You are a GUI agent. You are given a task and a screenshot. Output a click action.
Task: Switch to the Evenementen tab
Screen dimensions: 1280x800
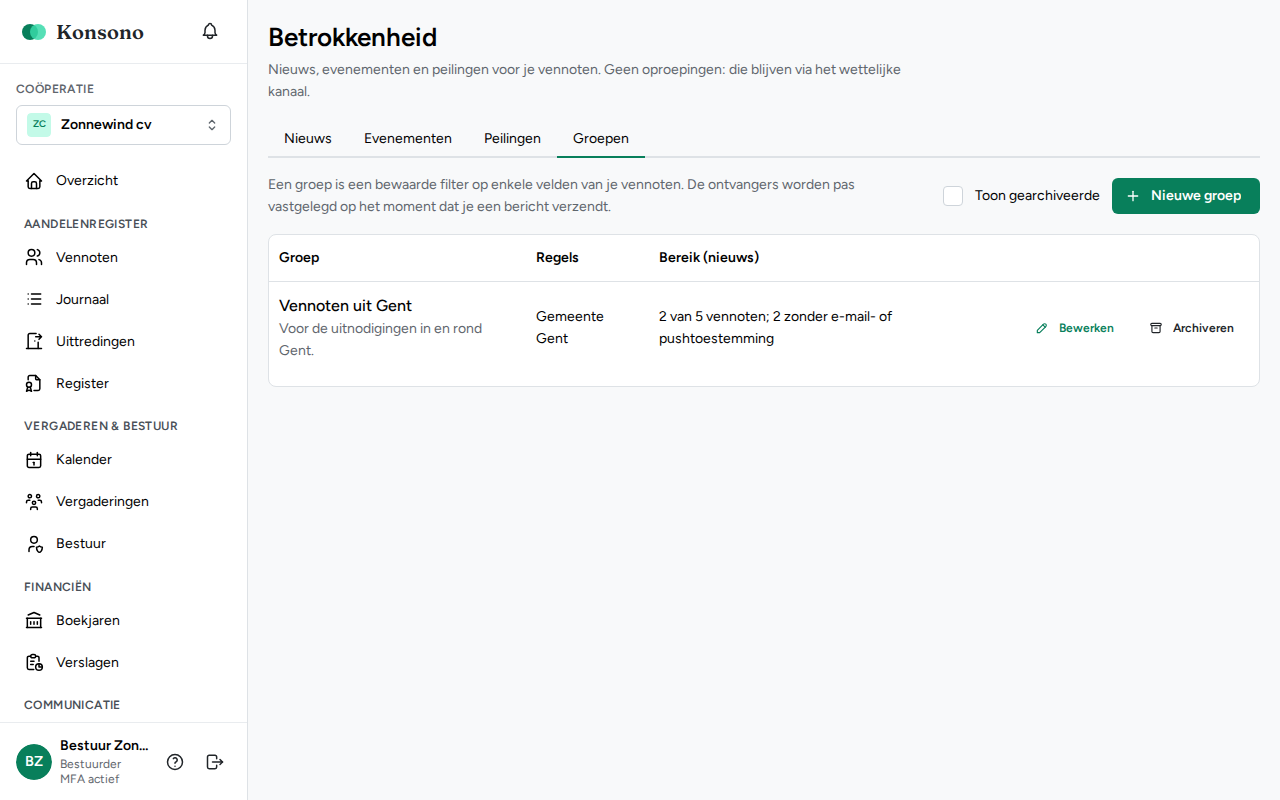click(408, 139)
